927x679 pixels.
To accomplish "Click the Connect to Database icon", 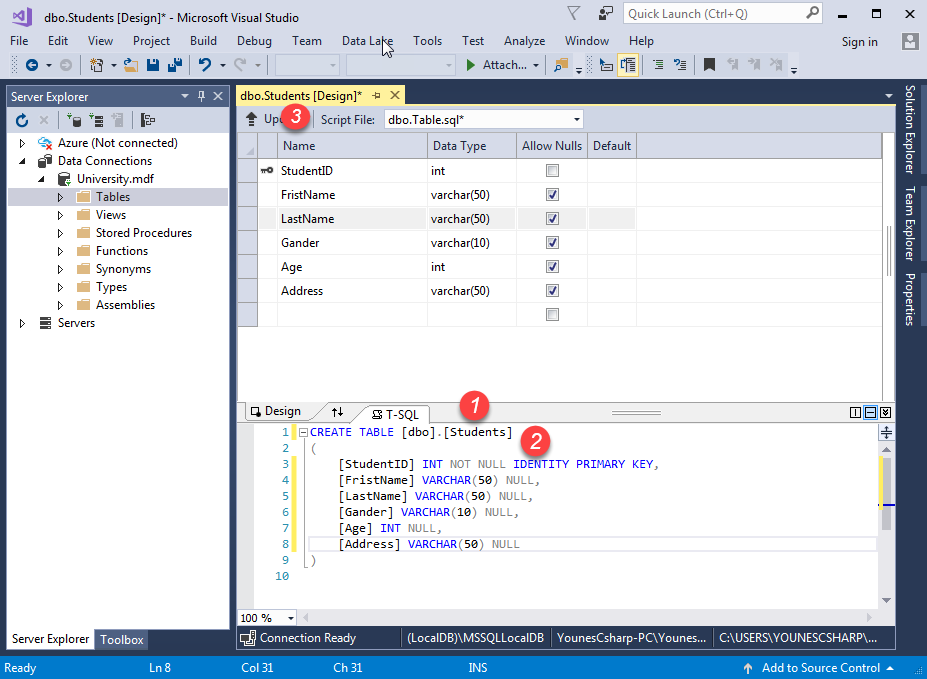I will [x=73, y=120].
